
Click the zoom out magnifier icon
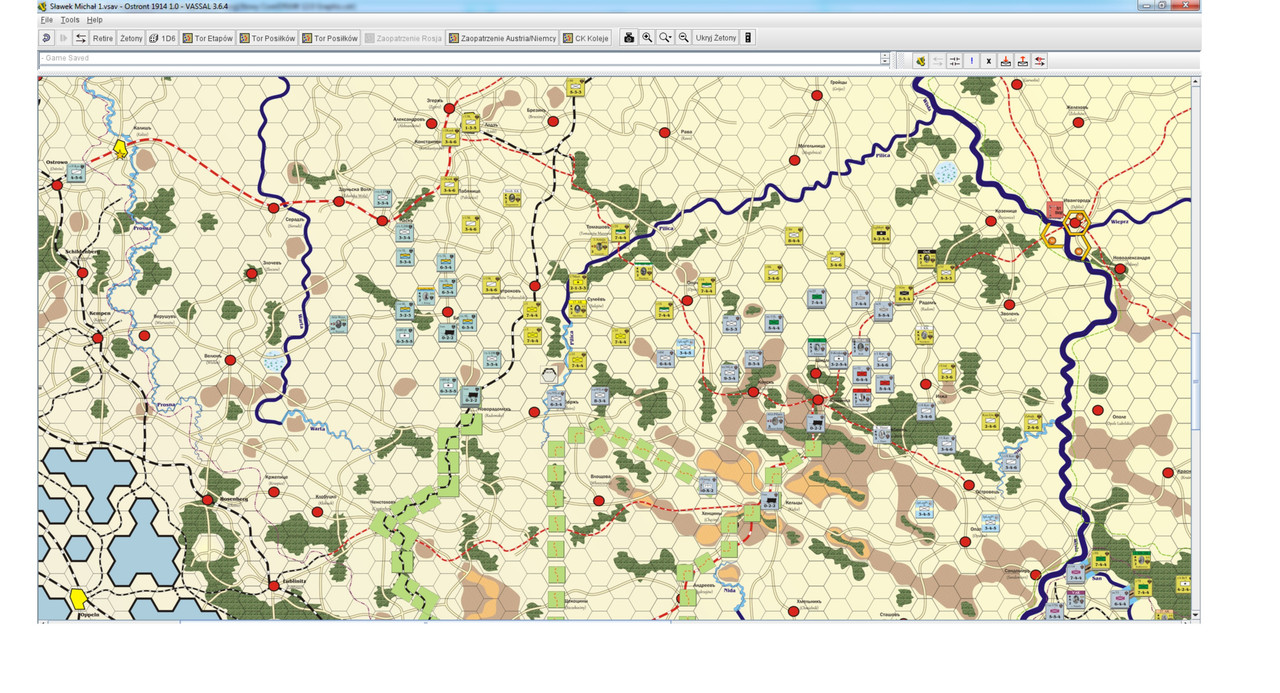[684, 38]
